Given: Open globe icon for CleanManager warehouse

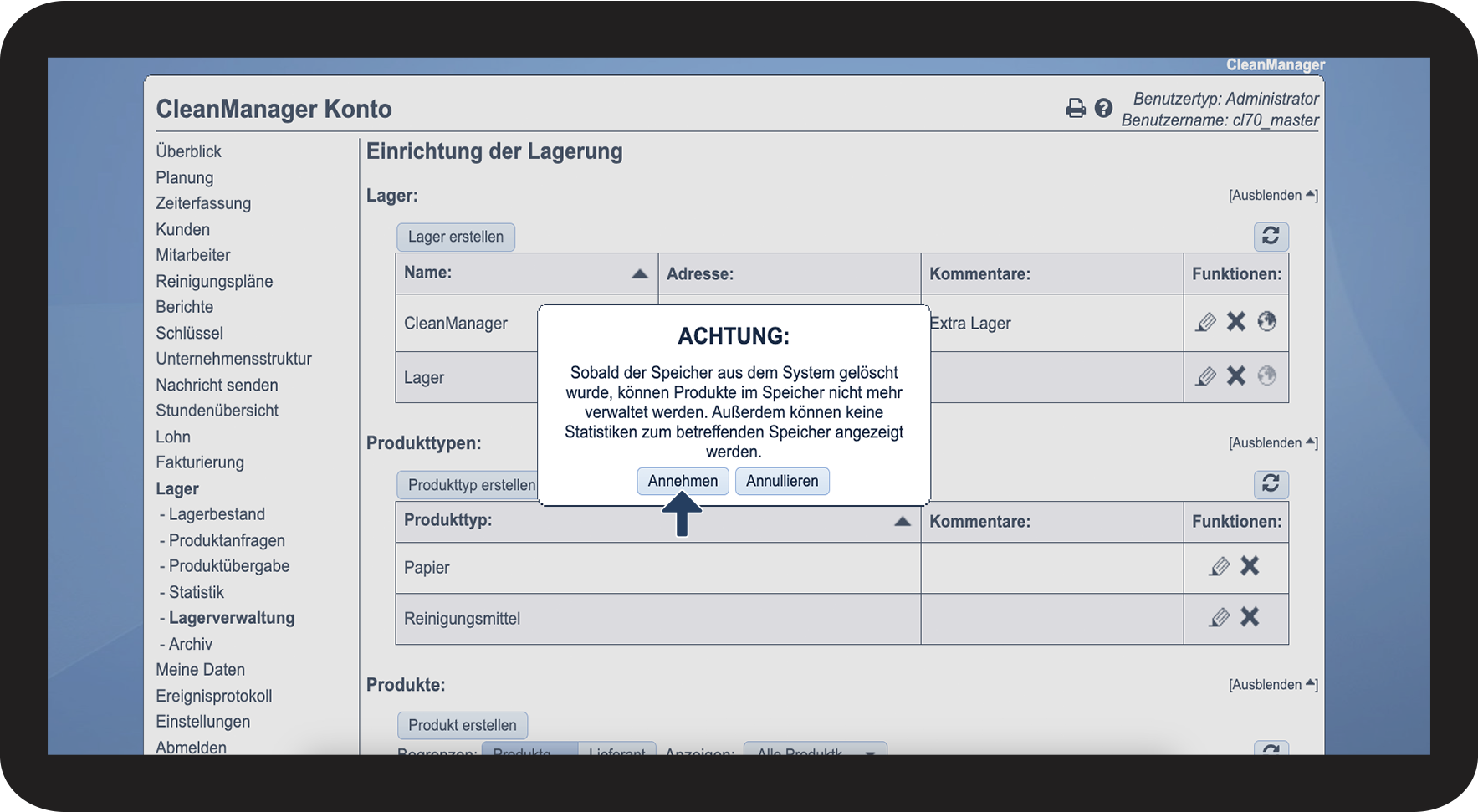Looking at the screenshot, I should [x=1266, y=322].
